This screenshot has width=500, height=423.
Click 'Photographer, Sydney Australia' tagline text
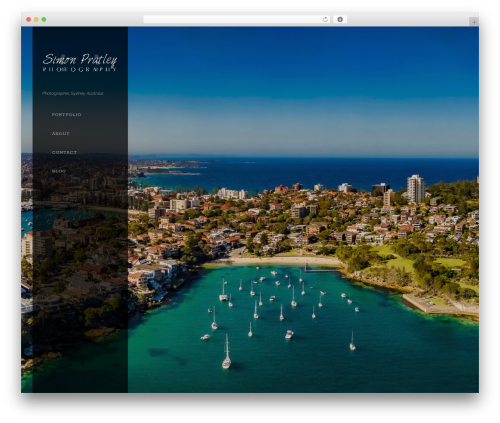73,93
